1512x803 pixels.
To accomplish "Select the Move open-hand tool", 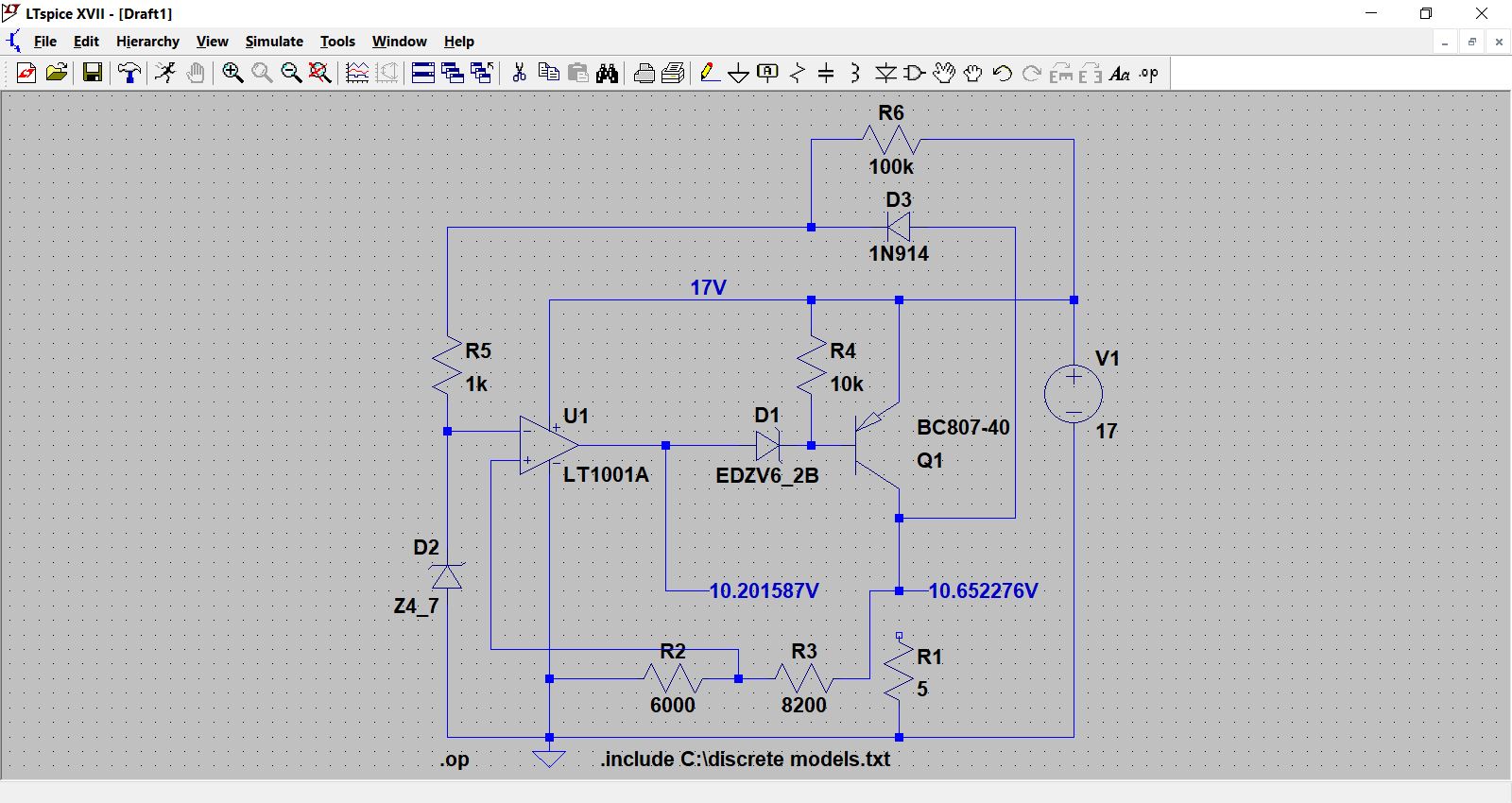I will pos(944,73).
